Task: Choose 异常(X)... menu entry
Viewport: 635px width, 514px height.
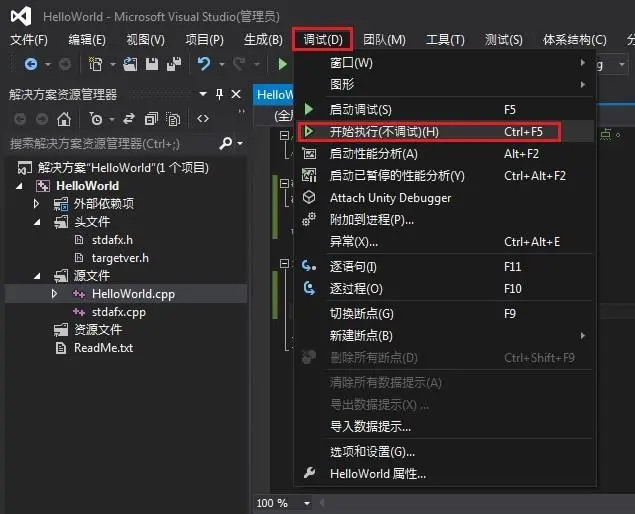Action: (x=445, y=242)
